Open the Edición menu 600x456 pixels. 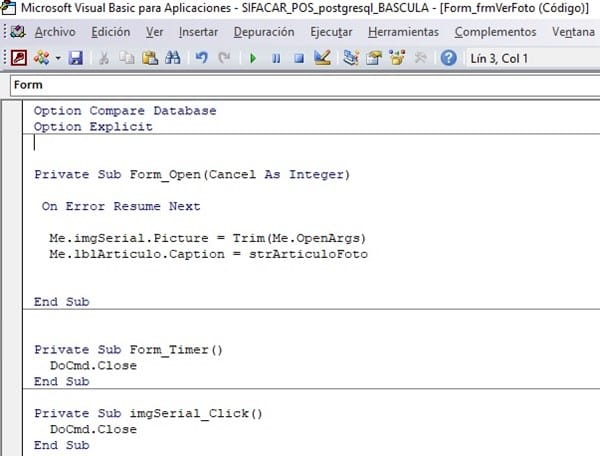click(x=111, y=32)
